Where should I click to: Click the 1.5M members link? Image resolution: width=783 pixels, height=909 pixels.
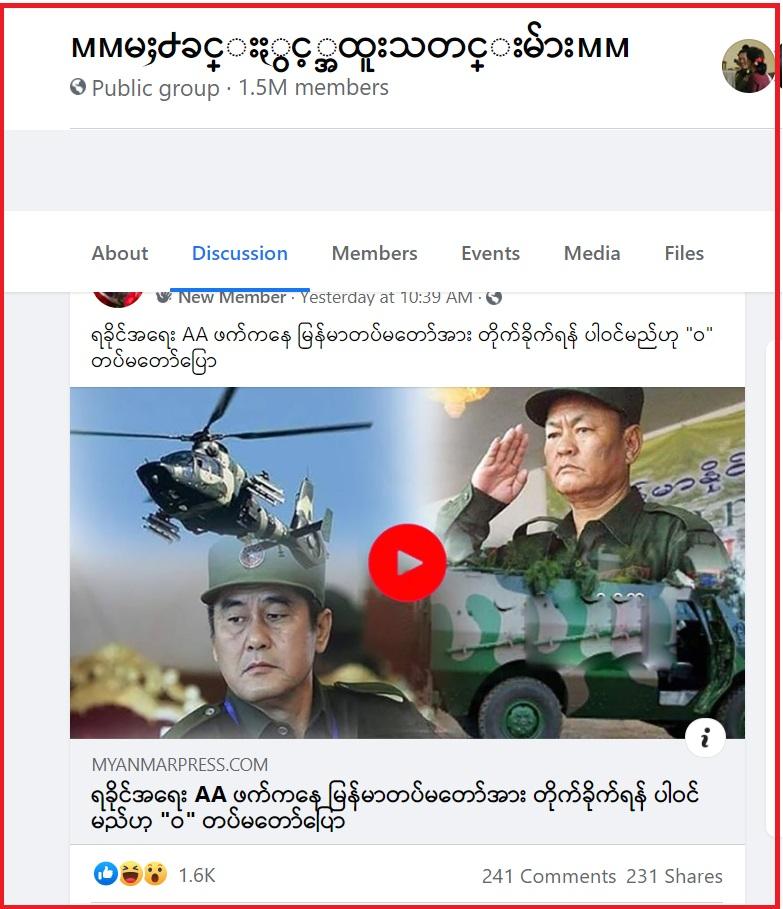[314, 88]
